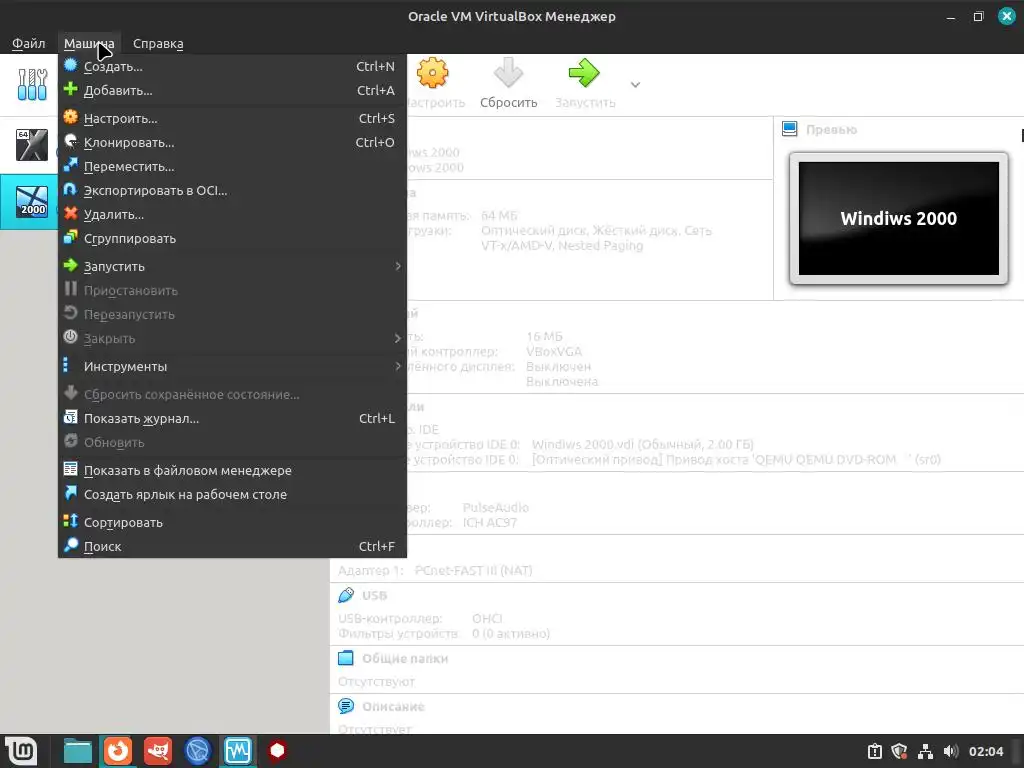The width and height of the screenshot is (1024, 768).
Task: Choose Поиск menu entry
Action: tap(232, 547)
